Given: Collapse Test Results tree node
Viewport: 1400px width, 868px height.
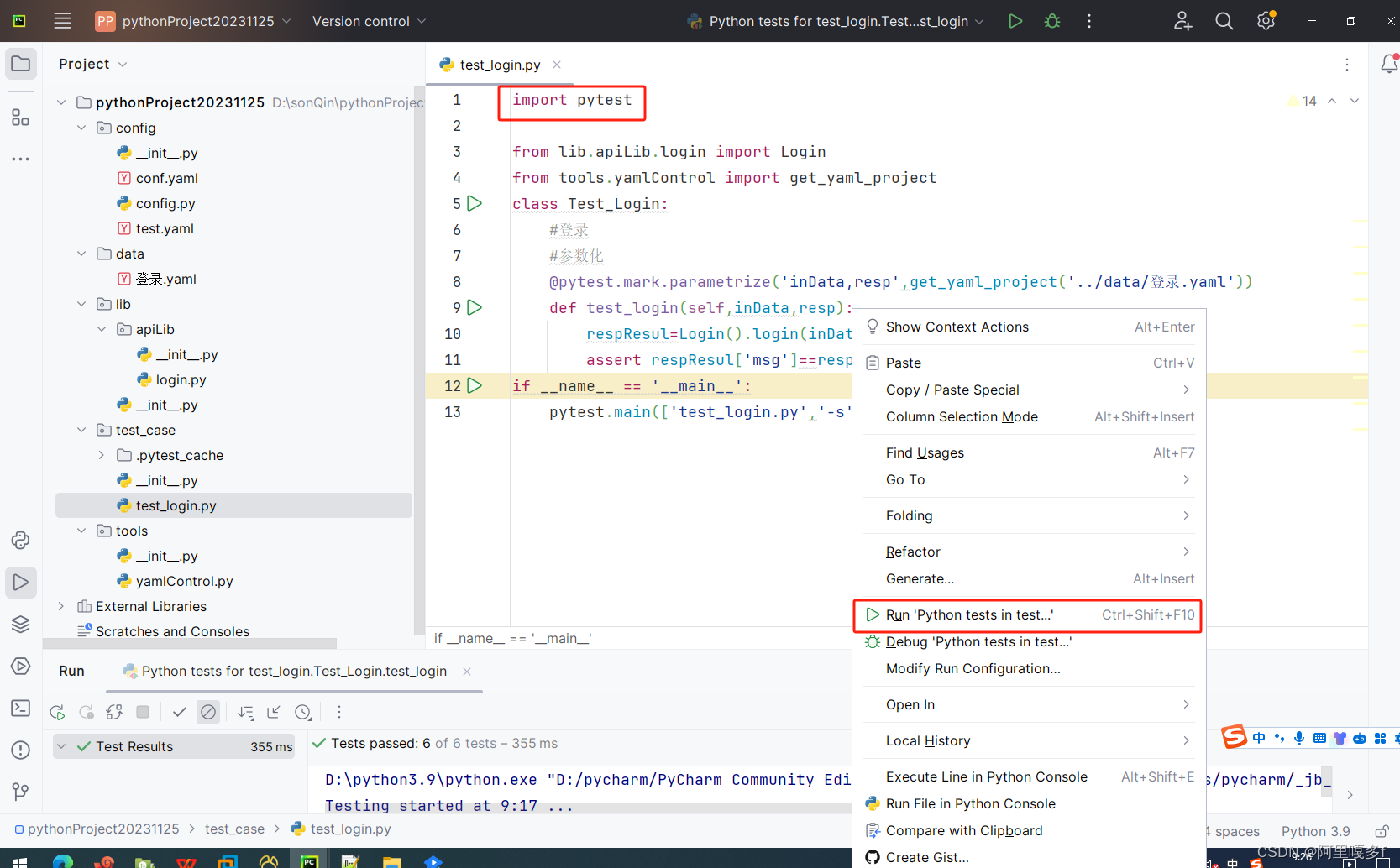Looking at the screenshot, I should (x=62, y=746).
